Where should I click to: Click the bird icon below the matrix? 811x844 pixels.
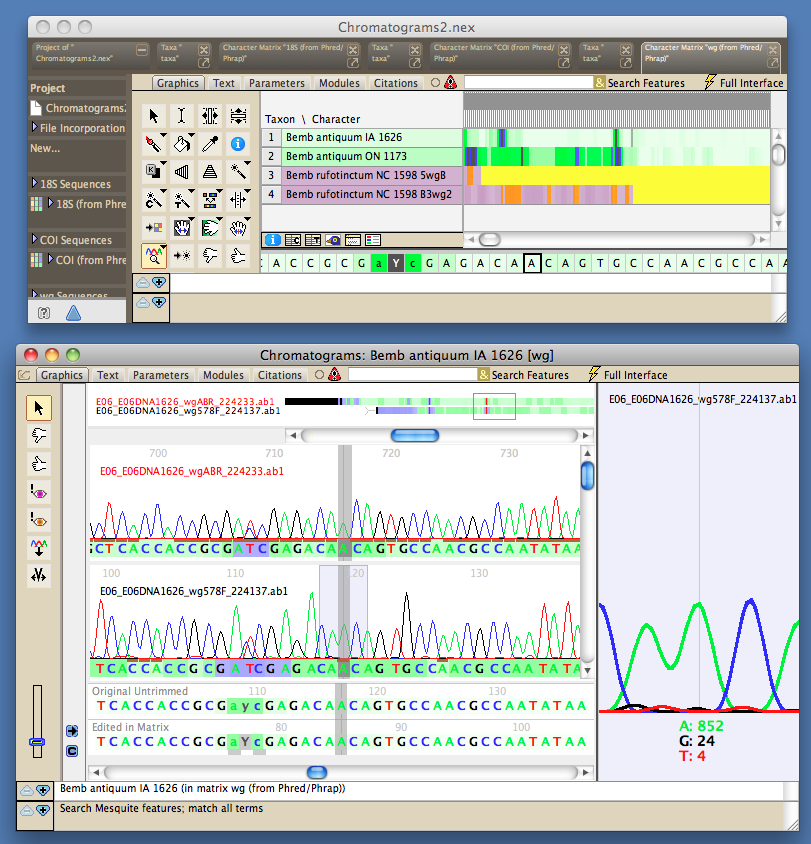pos(333,240)
